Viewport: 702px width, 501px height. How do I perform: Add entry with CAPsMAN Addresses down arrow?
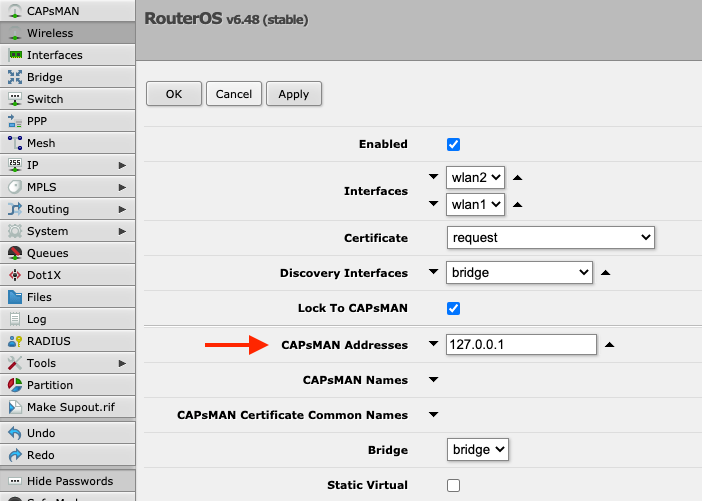tap(433, 344)
